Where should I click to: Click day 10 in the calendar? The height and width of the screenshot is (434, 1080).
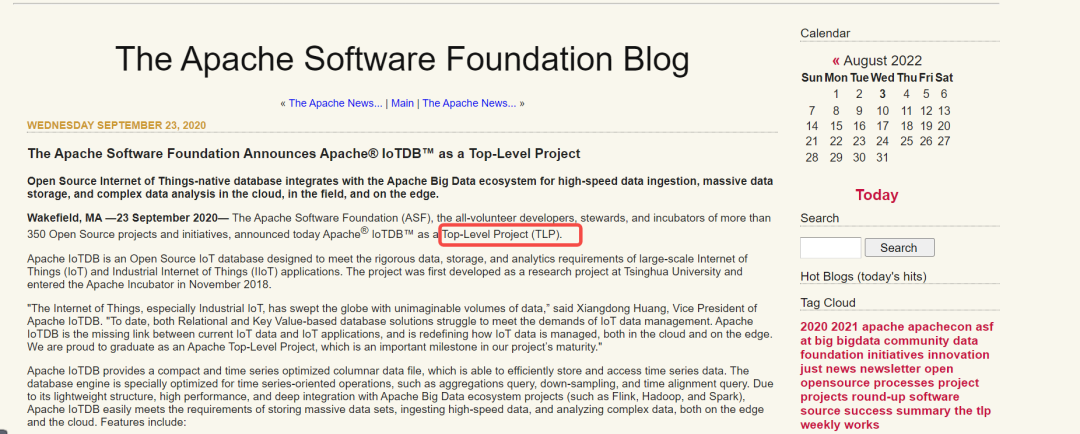click(882, 110)
